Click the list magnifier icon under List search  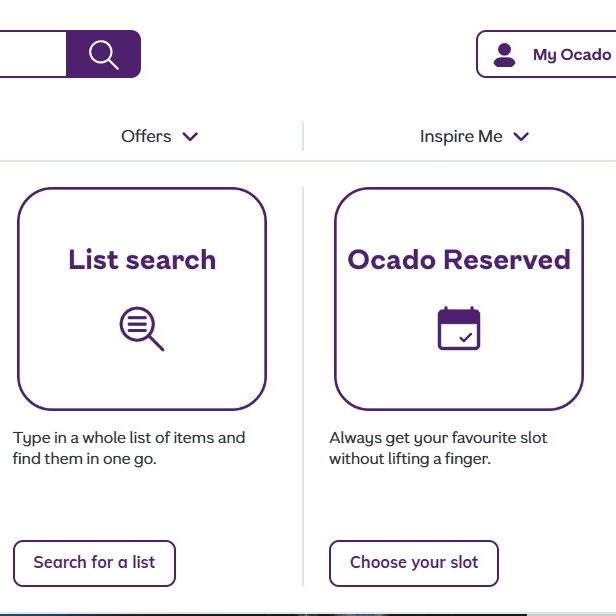141,328
